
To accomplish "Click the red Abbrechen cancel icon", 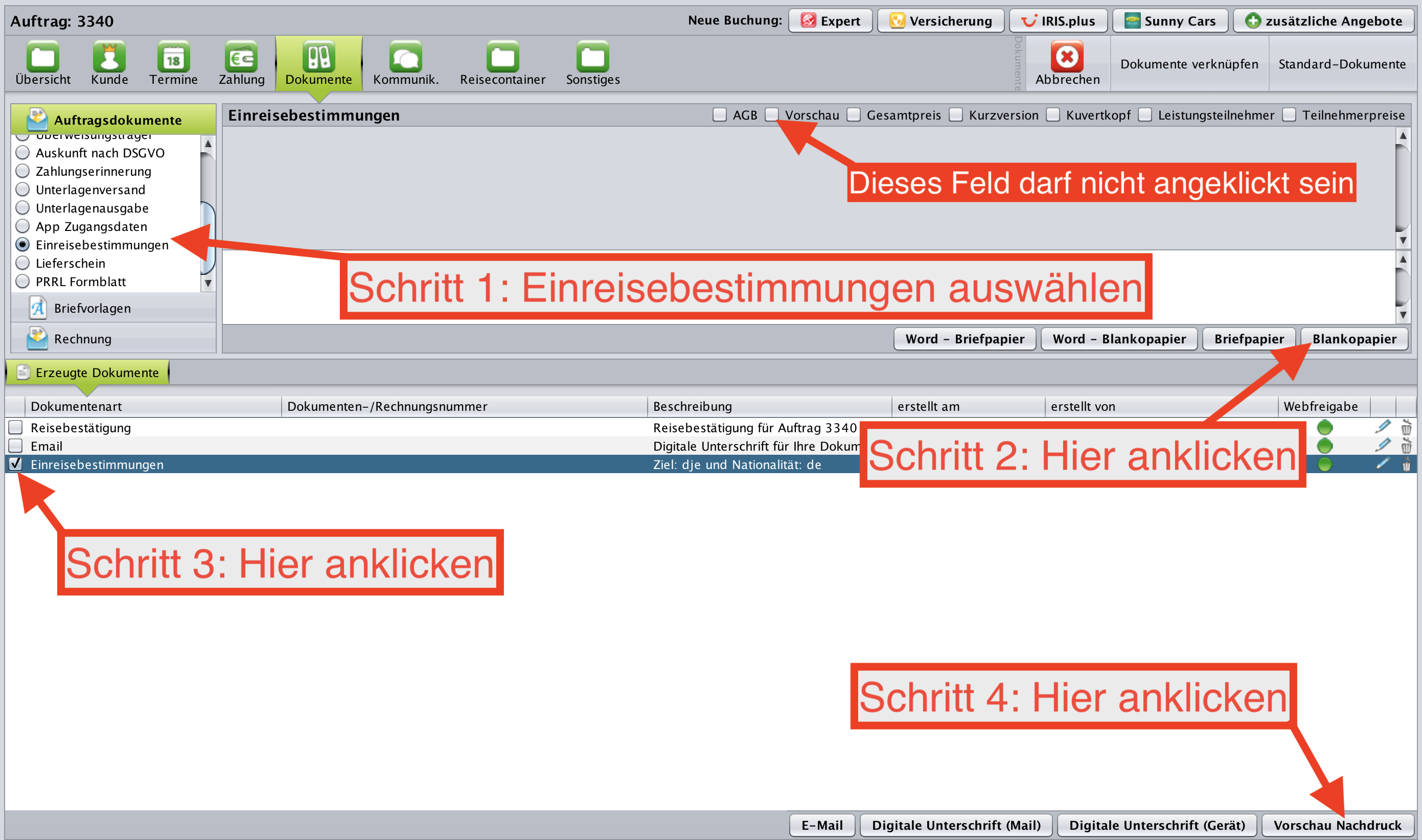I will [1067, 57].
